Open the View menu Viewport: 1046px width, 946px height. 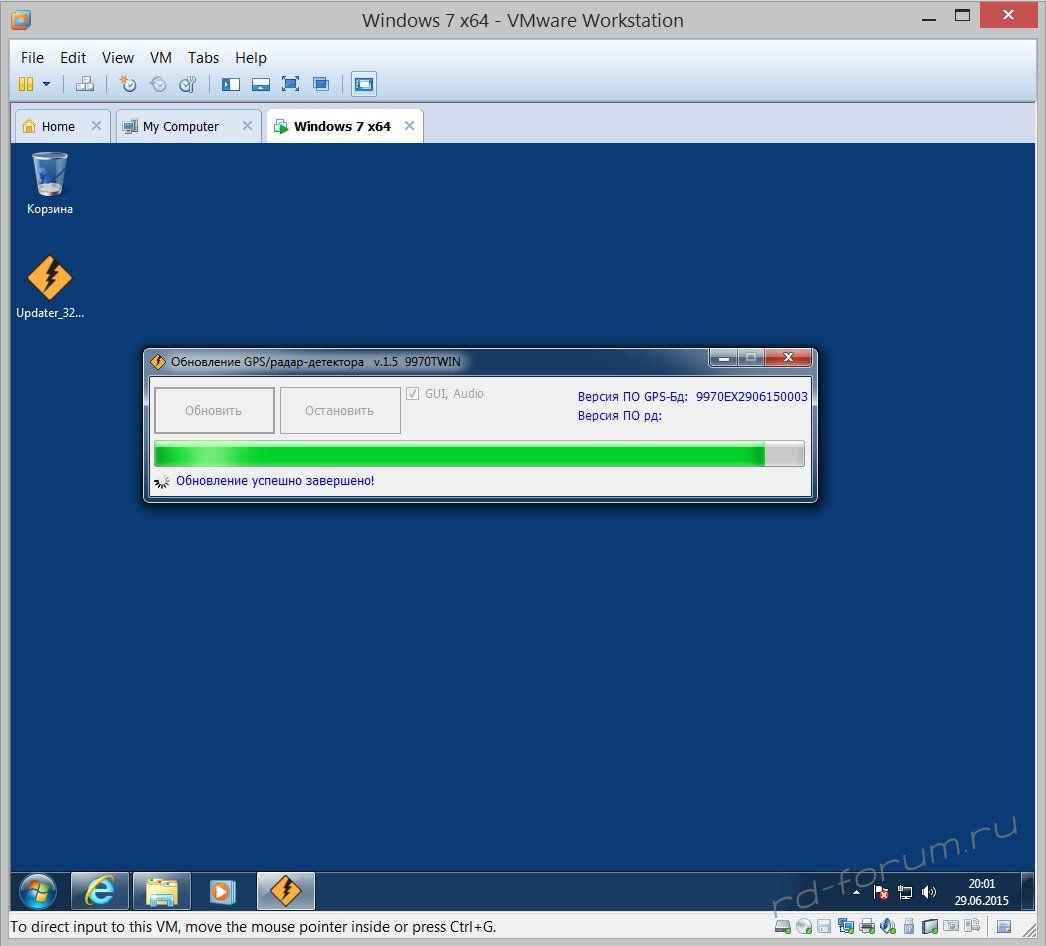117,58
